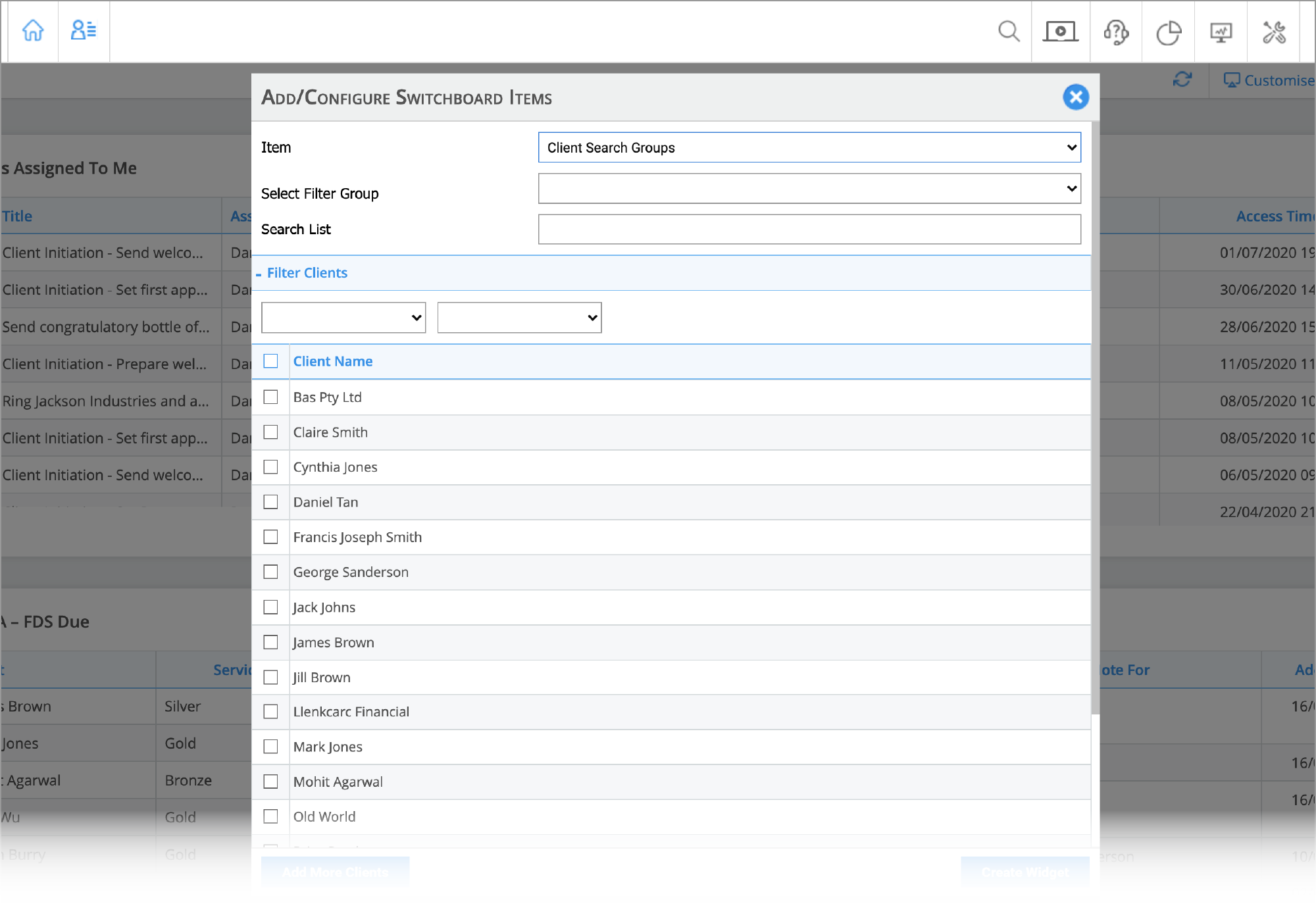Click the Customise link
Viewport: 1316px width, 921px height.
[x=1269, y=80]
